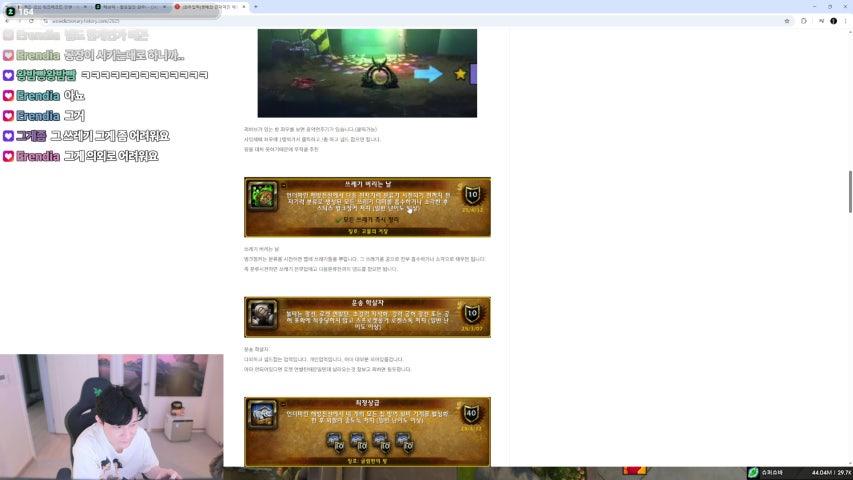Reload the page with the refresh icon
The width and height of the screenshot is (853, 480).
coord(32,21)
